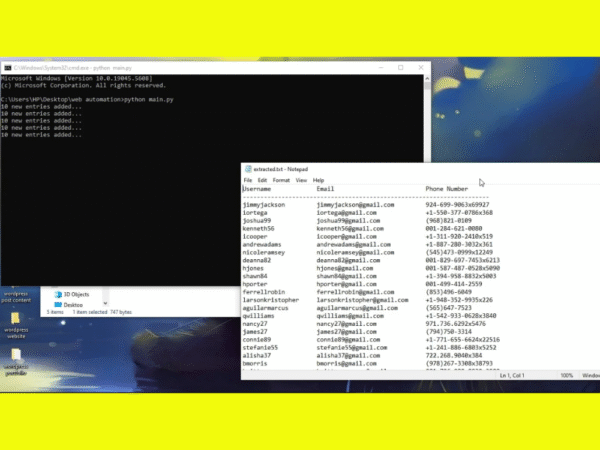Click the cmd.exe icon in command prompt title bar
Image resolution: width=600 pixels, height=450 pixels.
[8, 68]
